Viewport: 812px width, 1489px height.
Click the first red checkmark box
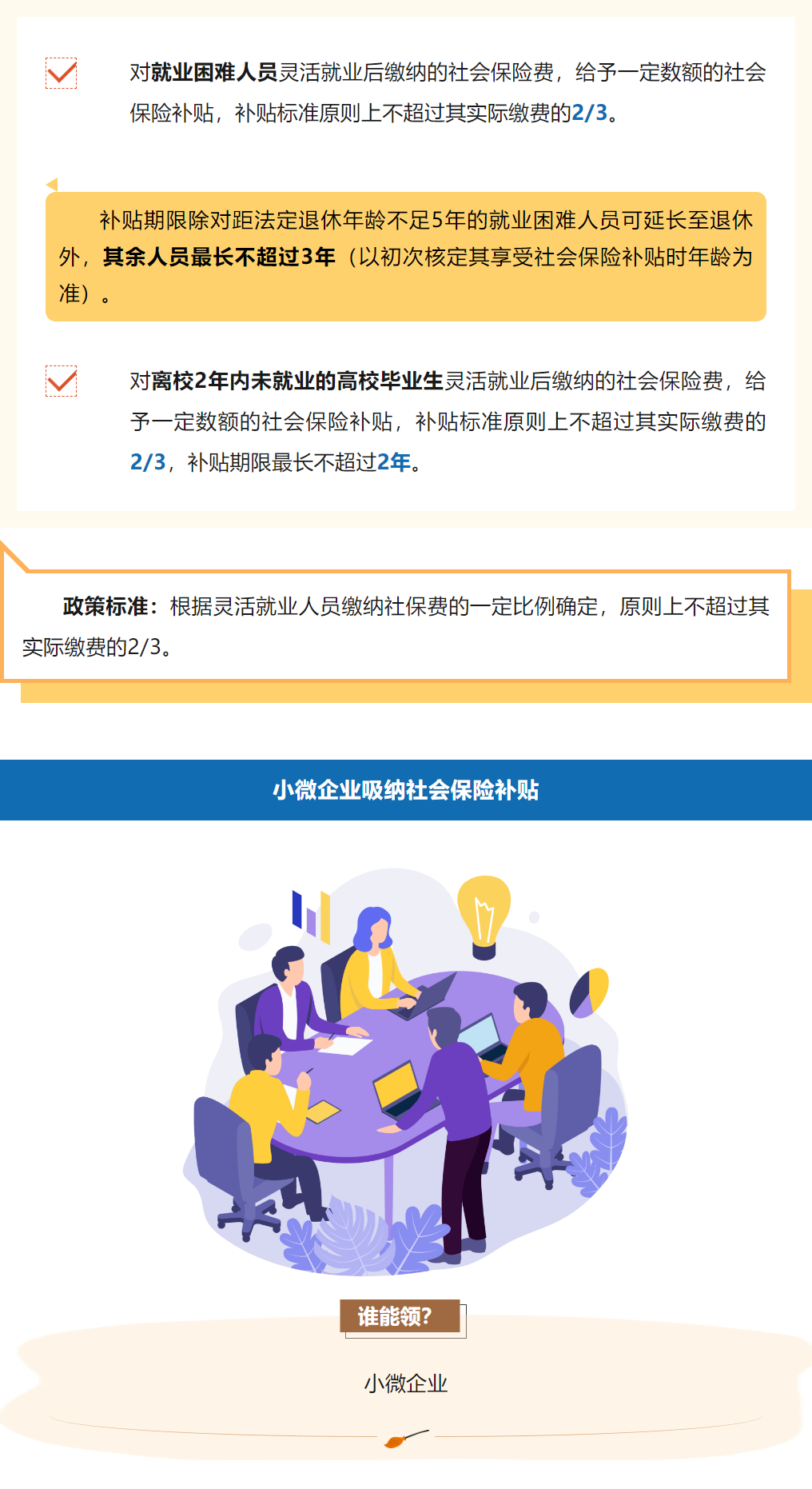point(62,73)
